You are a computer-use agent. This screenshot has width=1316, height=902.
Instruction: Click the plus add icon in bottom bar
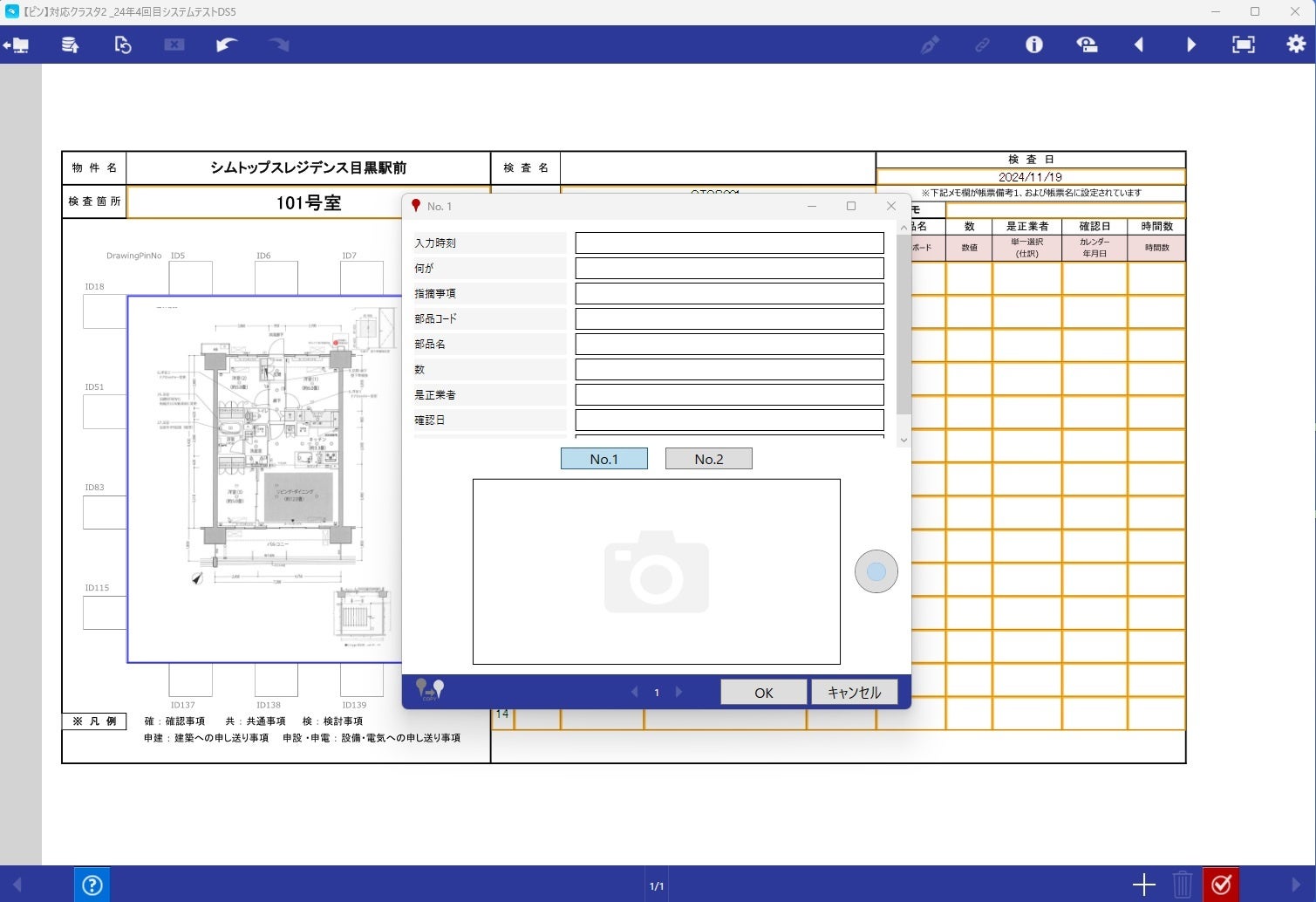tap(1143, 885)
